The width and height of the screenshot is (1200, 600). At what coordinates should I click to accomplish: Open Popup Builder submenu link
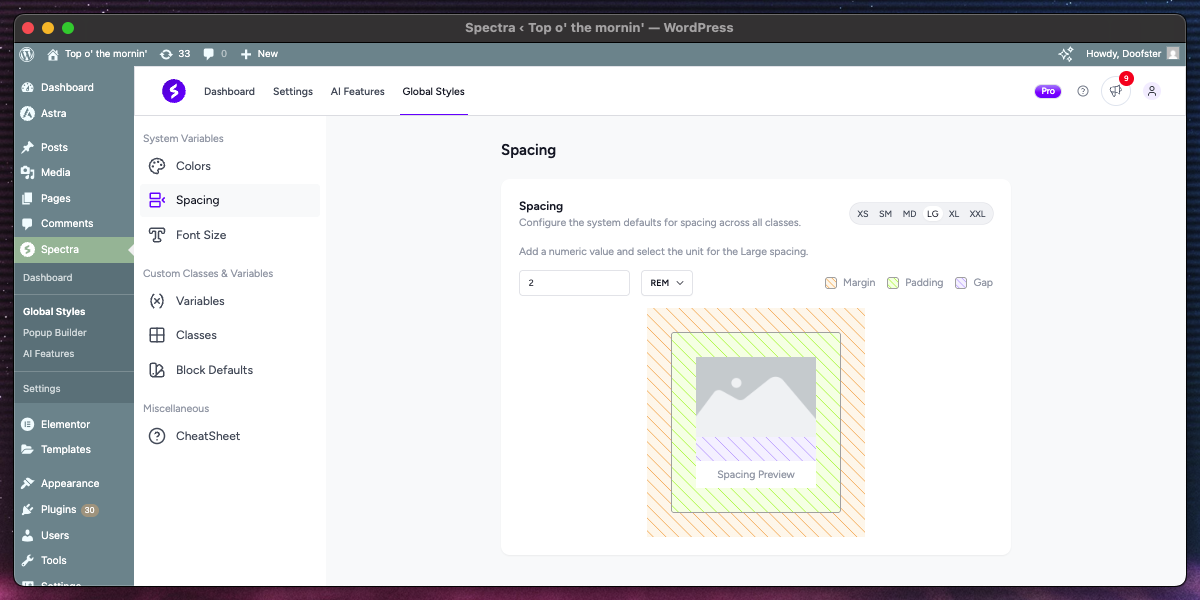(55, 333)
